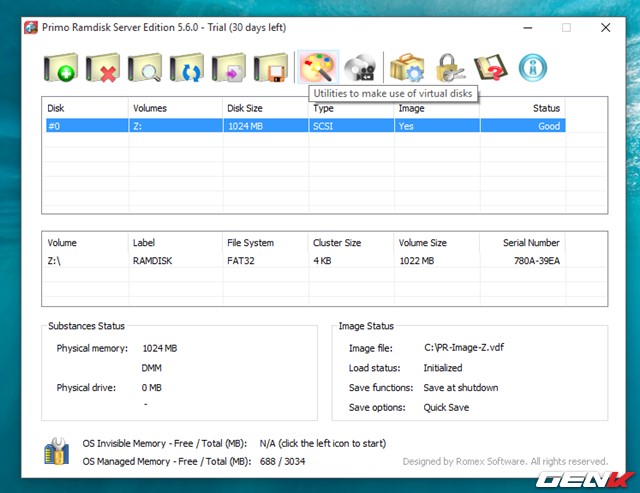Click the Physical drive 0 MB value
The height and width of the screenshot is (493, 640).
tap(151, 388)
